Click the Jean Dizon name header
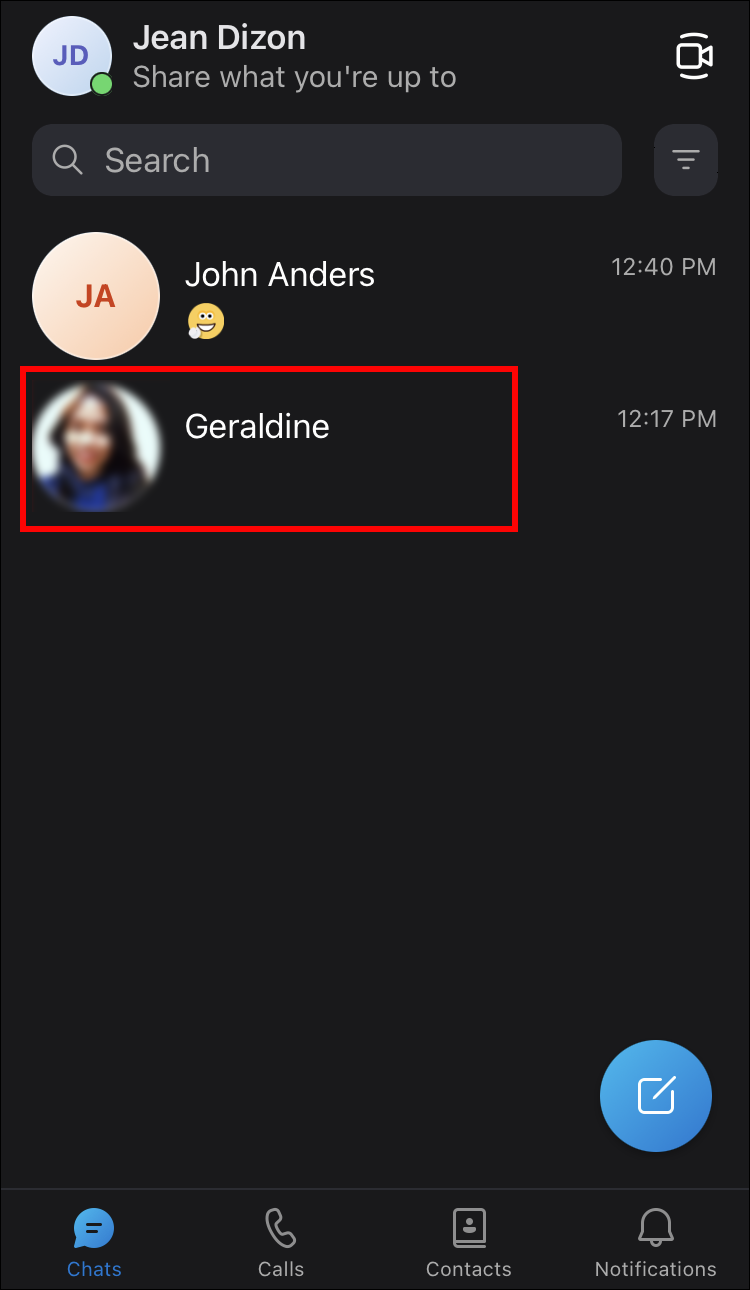The width and height of the screenshot is (750, 1290). coord(219,38)
